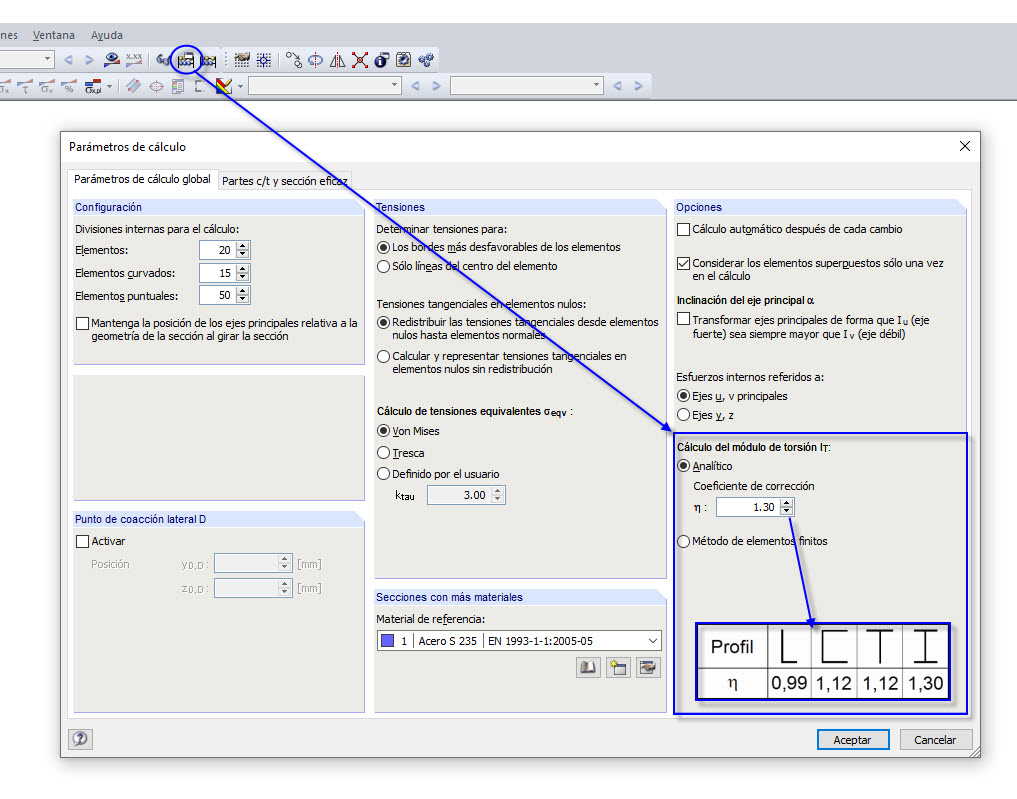Select Von Mises radio button
Screen dimensions: 1017x799
click(x=383, y=431)
